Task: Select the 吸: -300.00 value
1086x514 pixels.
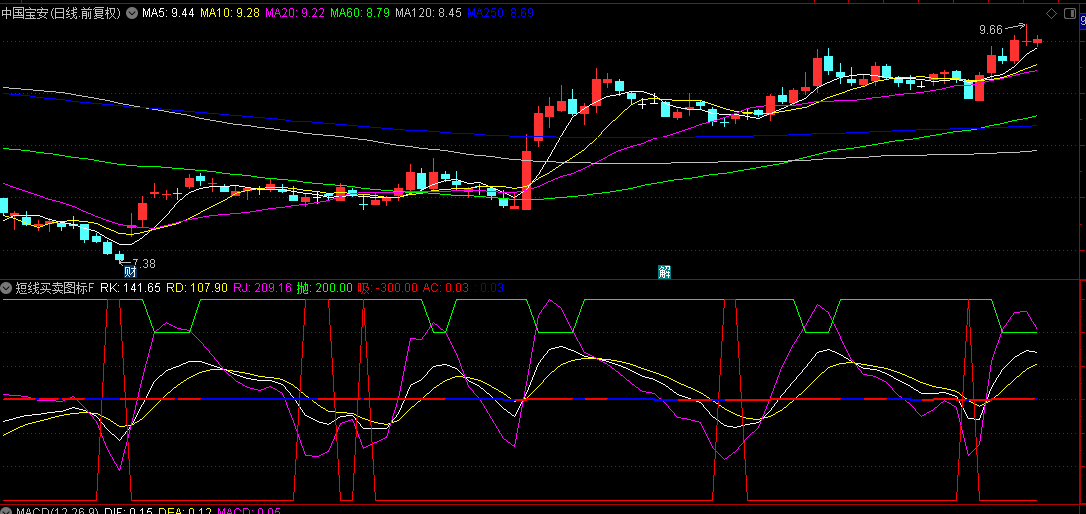Action: point(388,287)
